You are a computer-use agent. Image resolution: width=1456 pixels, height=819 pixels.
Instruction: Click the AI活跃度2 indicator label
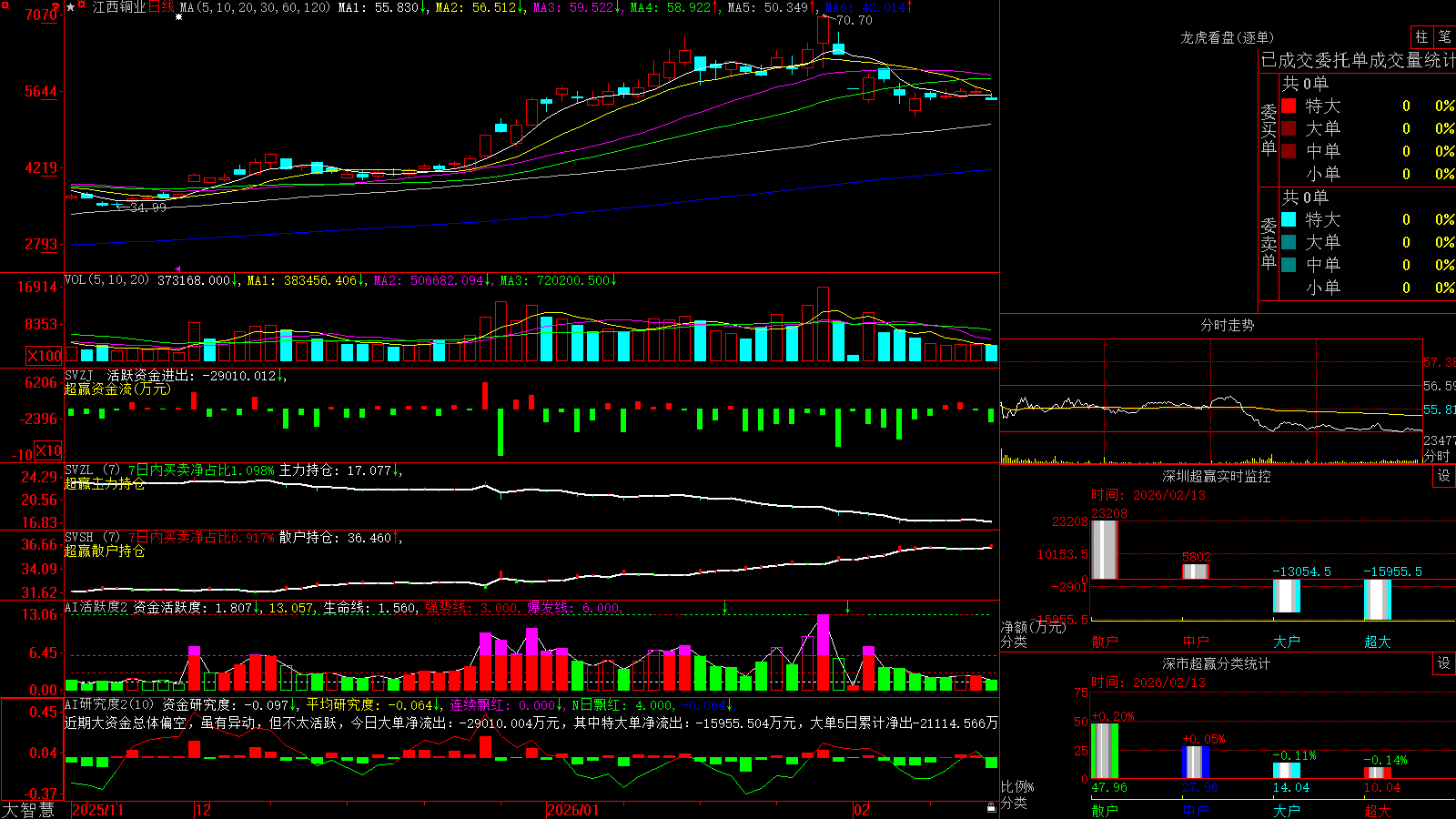(x=96, y=607)
